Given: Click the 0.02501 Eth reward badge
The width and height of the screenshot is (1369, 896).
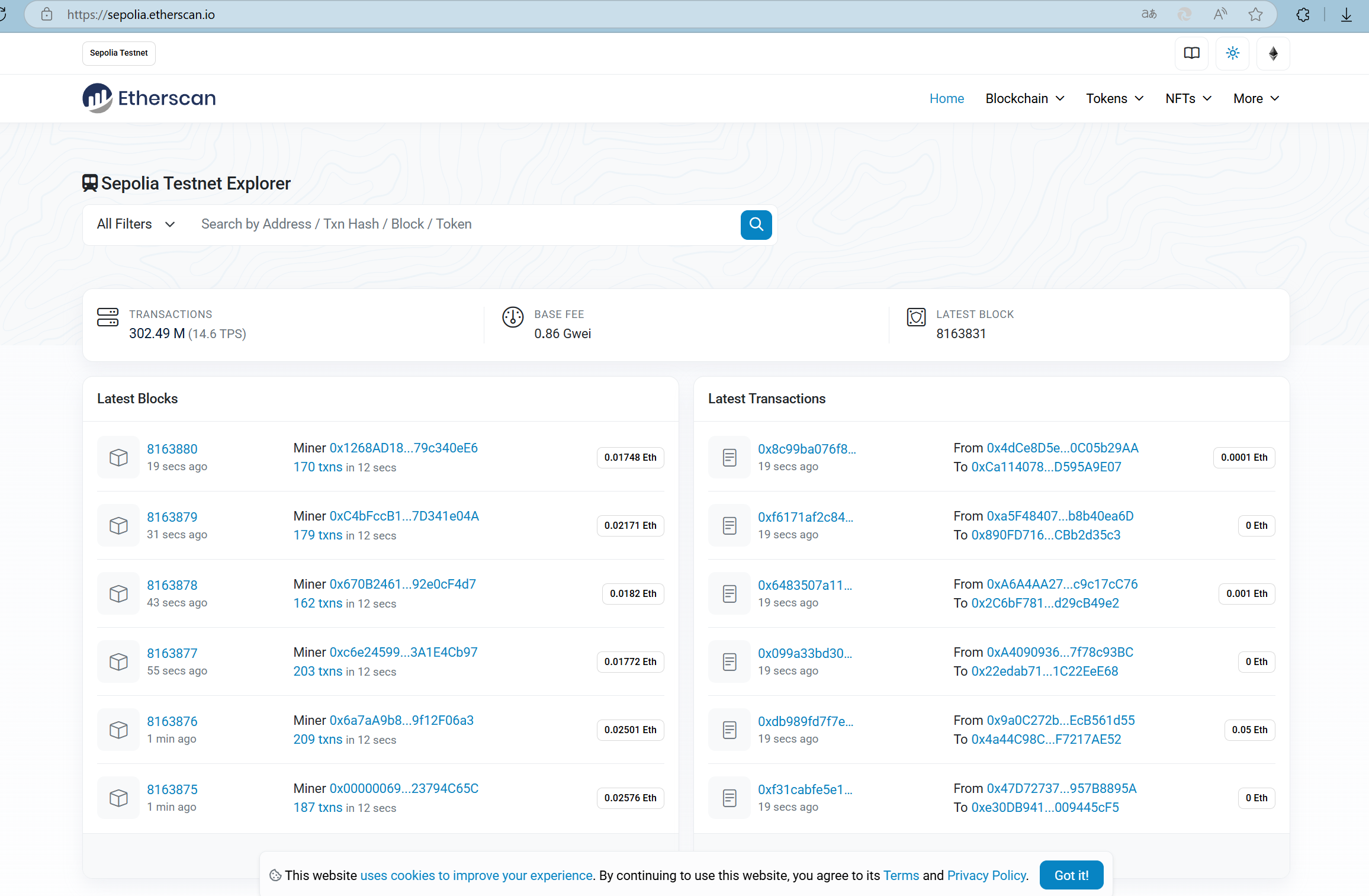Looking at the screenshot, I should click(x=630, y=730).
